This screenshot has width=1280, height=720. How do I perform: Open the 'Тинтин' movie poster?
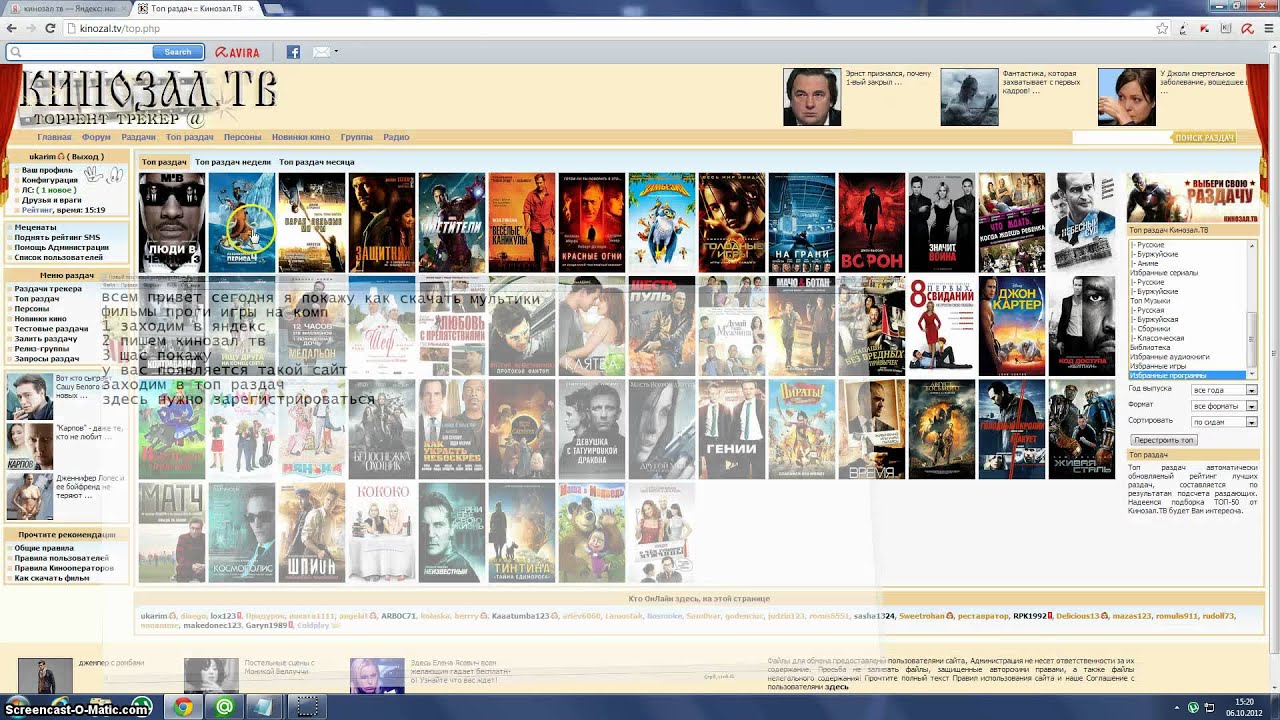[522, 532]
